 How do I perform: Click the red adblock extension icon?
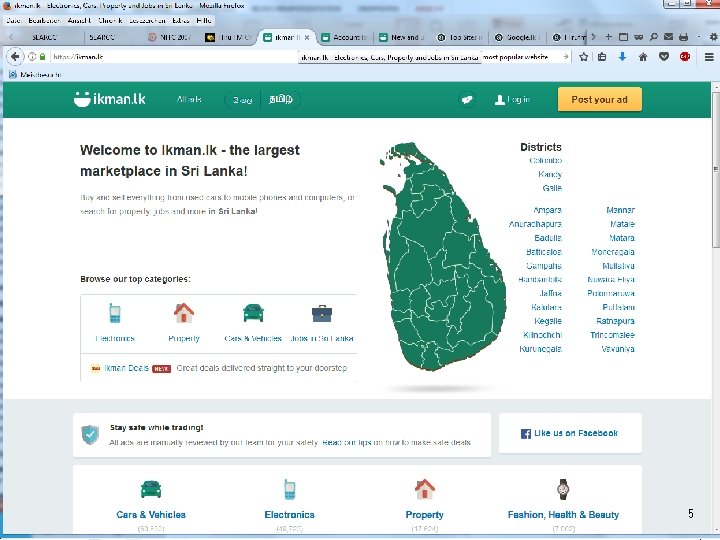pos(685,56)
